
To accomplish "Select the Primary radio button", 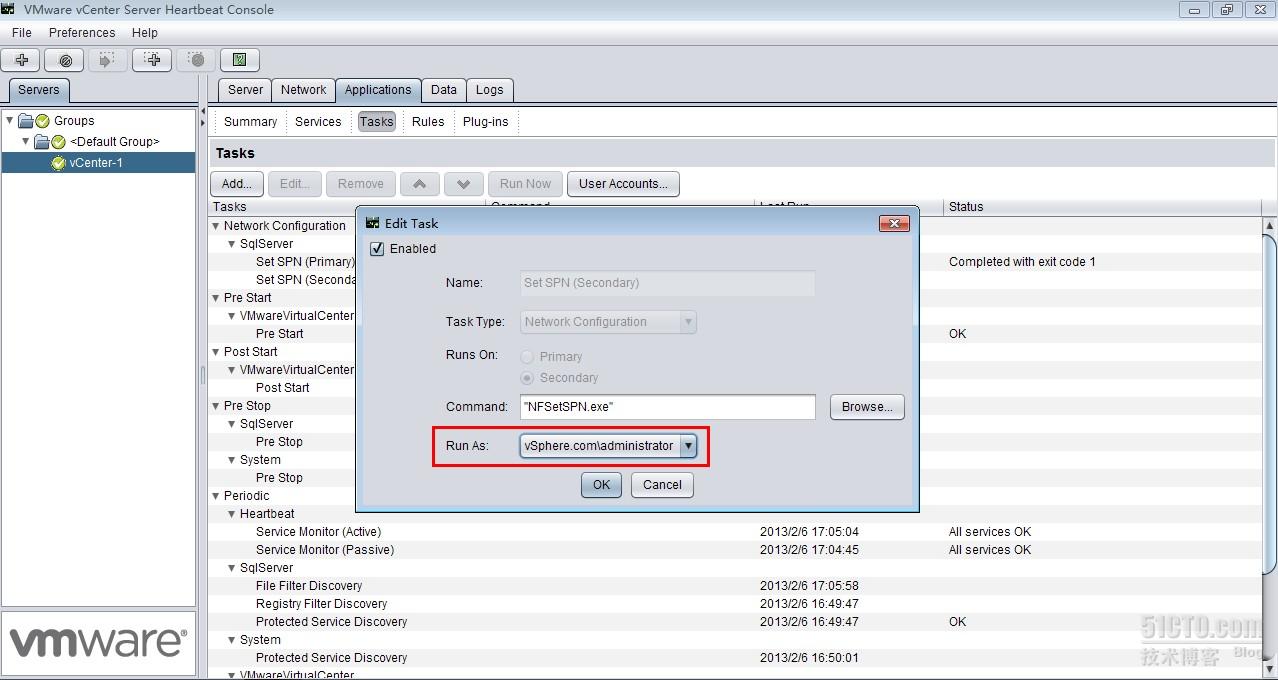I will (x=527, y=357).
